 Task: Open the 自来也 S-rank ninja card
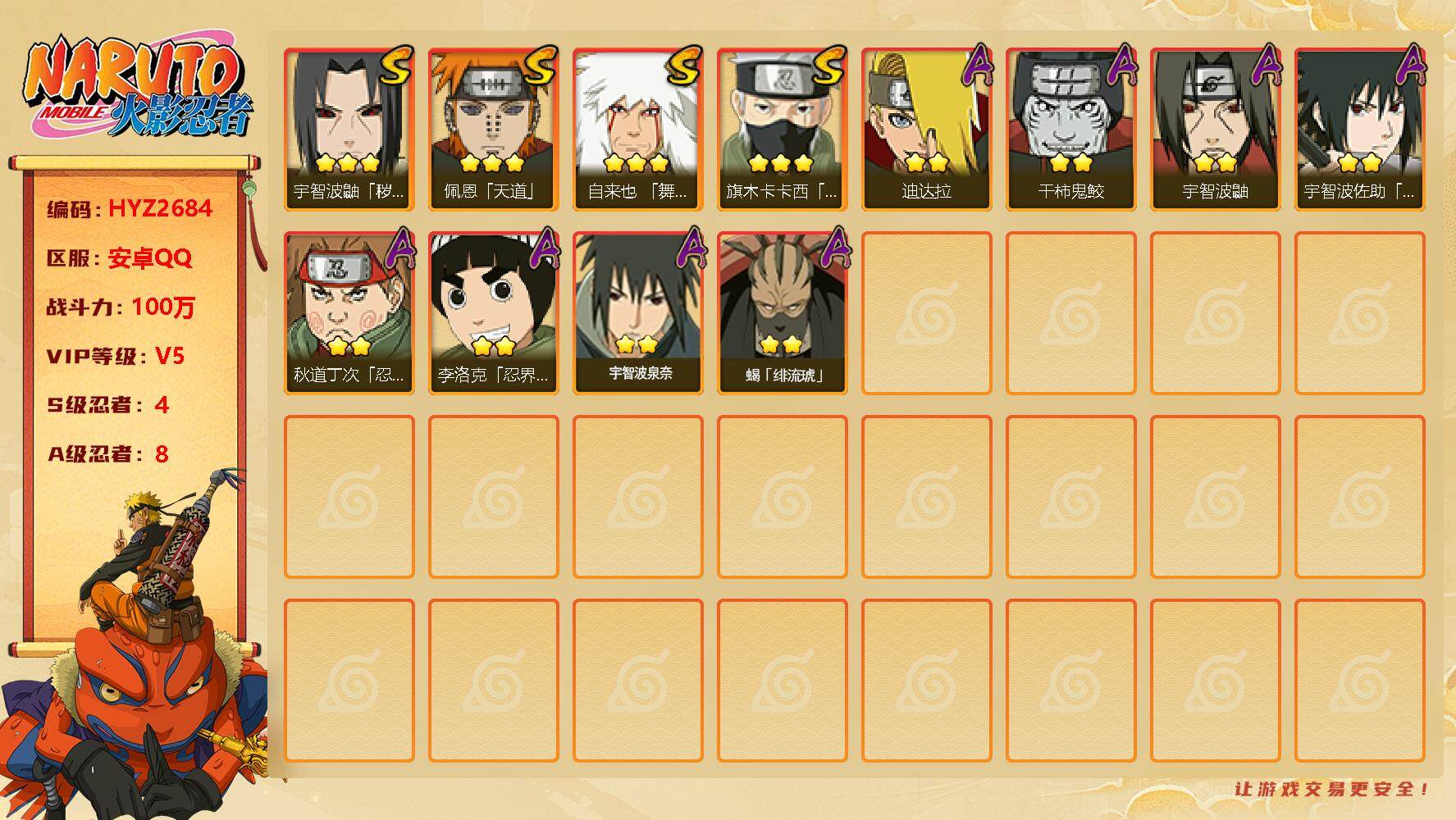pos(637,130)
